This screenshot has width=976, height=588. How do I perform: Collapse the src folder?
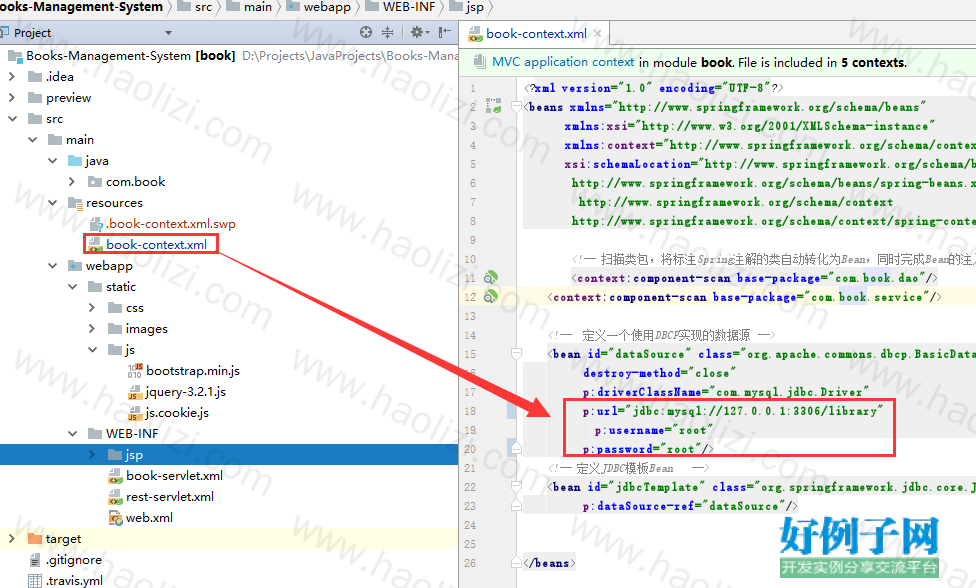(x=12, y=119)
